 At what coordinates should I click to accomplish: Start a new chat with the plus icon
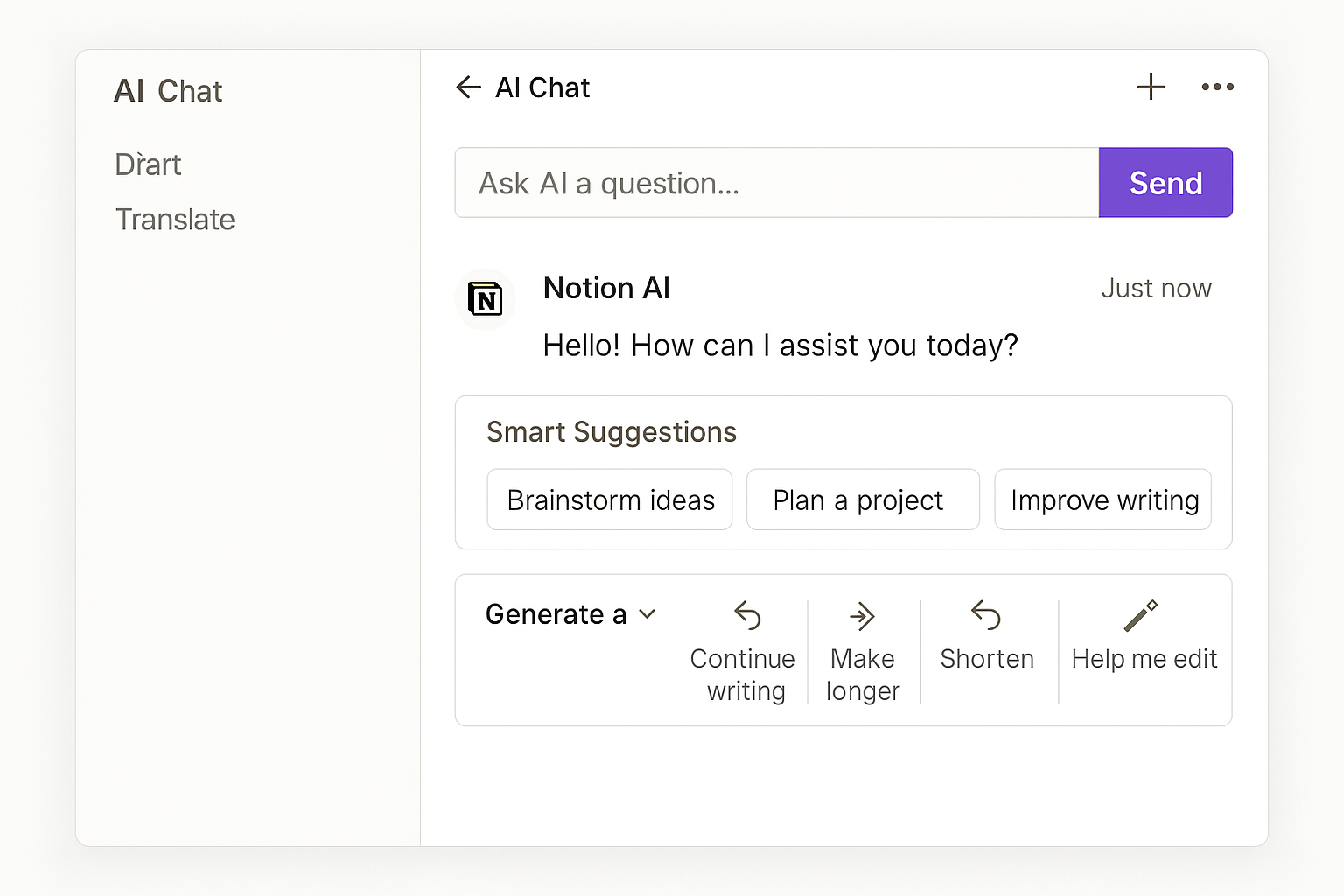click(1151, 87)
